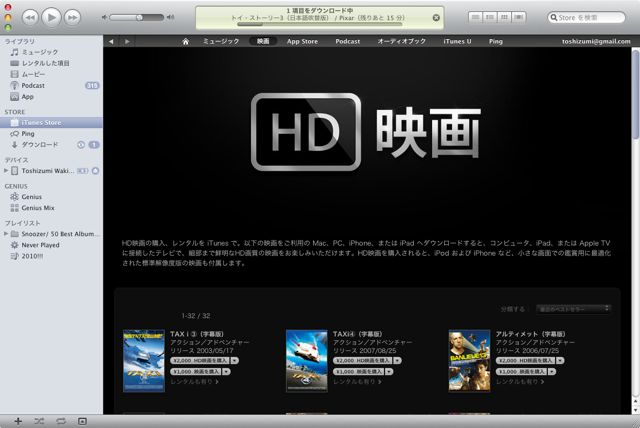Switch to album list view
This screenshot has height=428, width=640.
point(490,17)
